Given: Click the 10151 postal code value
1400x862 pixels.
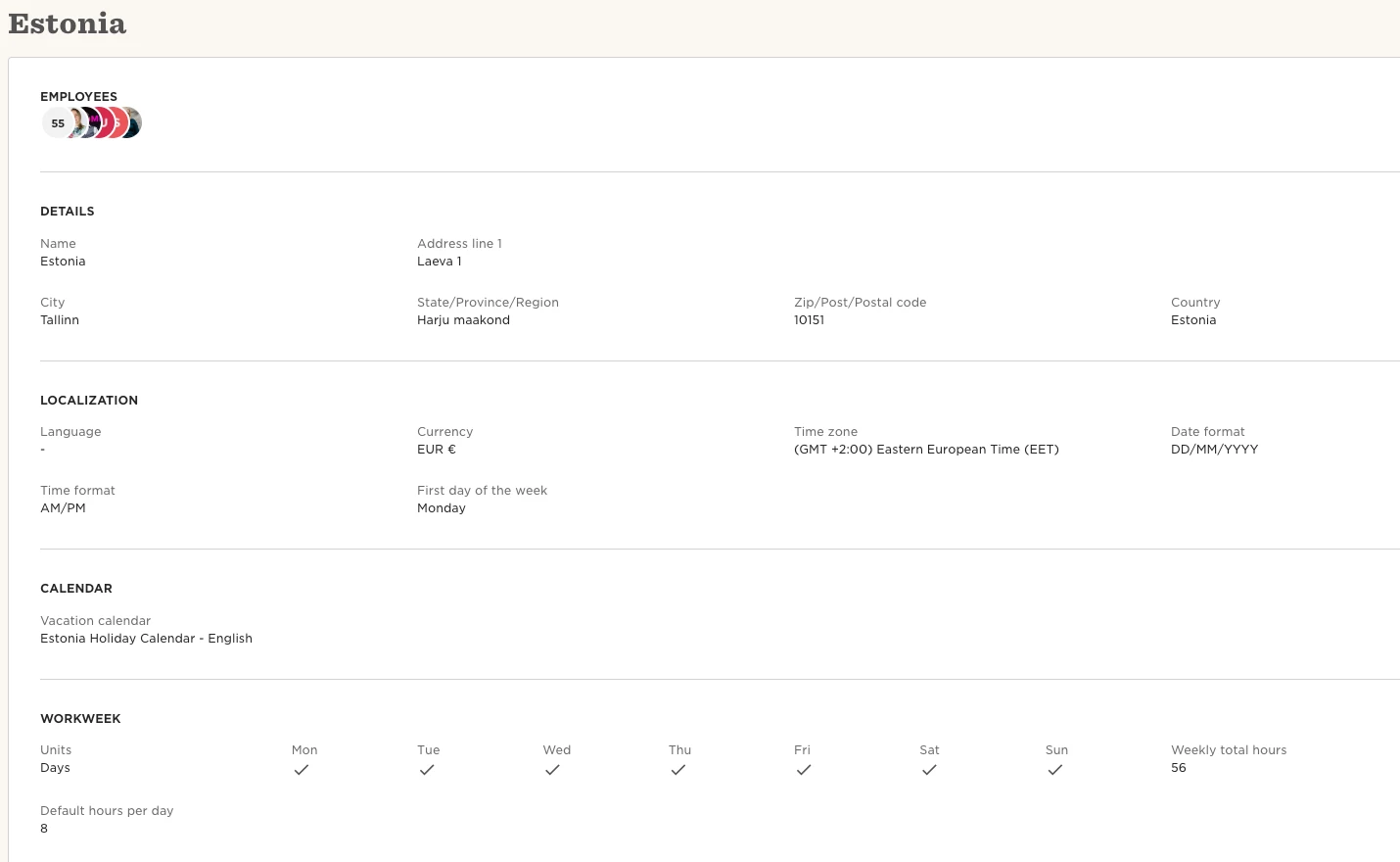Looking at the screenshot, I should (x=809, y=320).
